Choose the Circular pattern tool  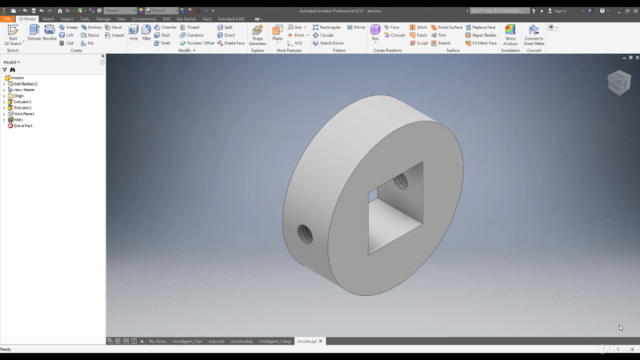(x=323, y=35)
